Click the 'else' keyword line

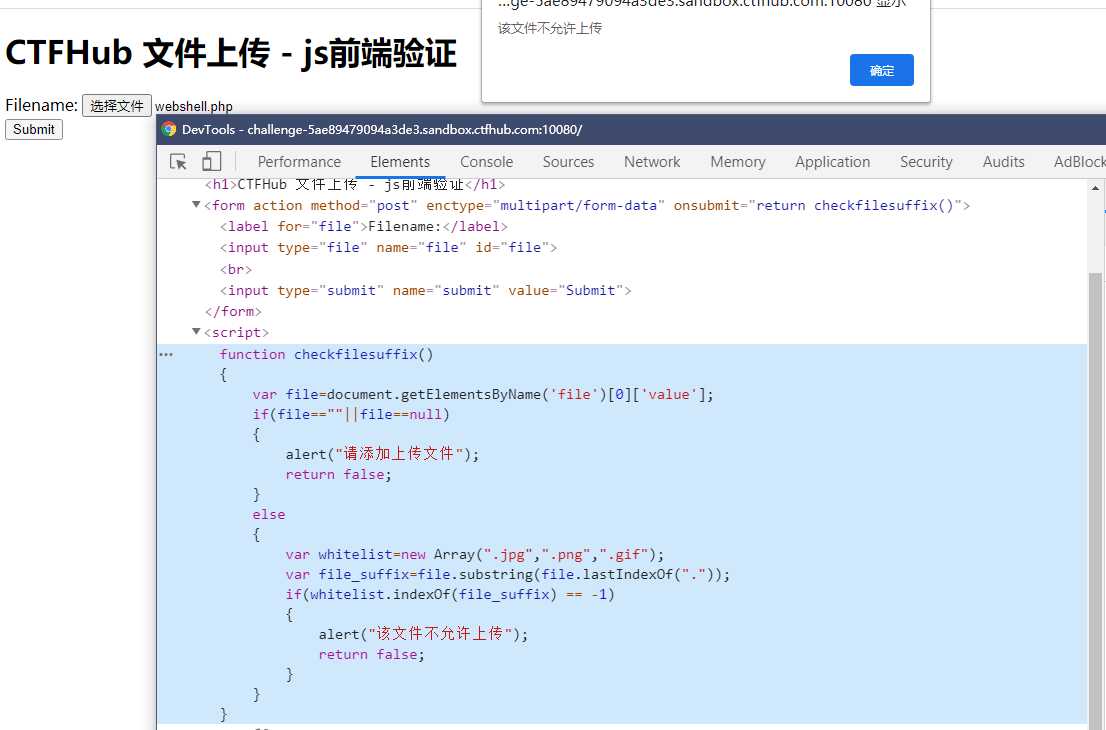(269, 514)
